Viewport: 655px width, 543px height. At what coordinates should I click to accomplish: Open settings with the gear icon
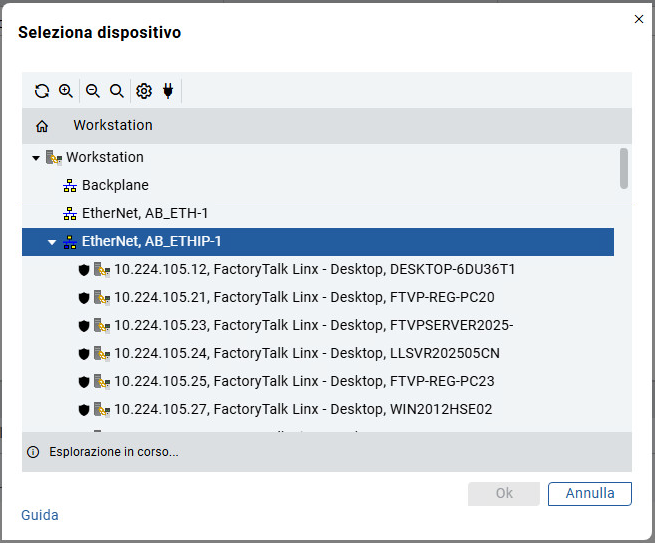pos(144,91)
